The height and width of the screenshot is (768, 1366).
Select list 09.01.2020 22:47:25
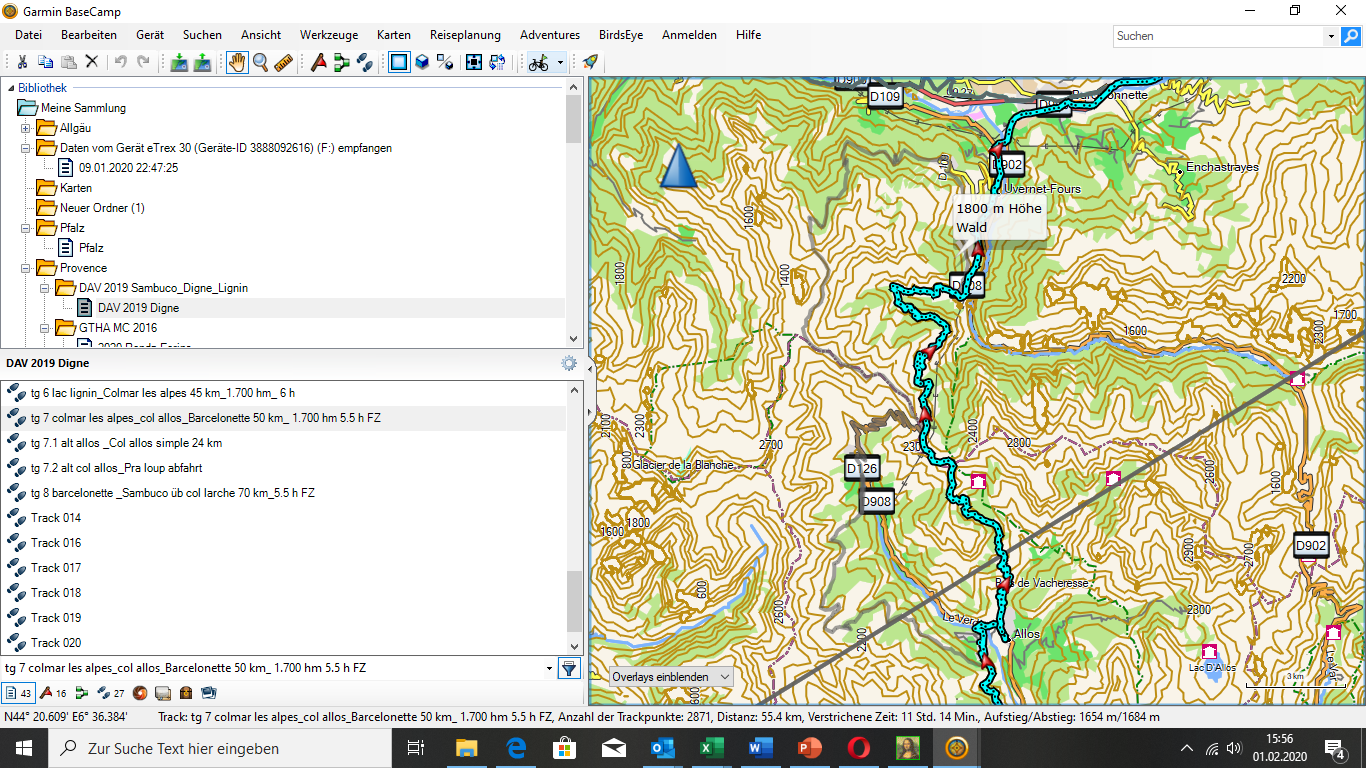click(x=128, y=168)
